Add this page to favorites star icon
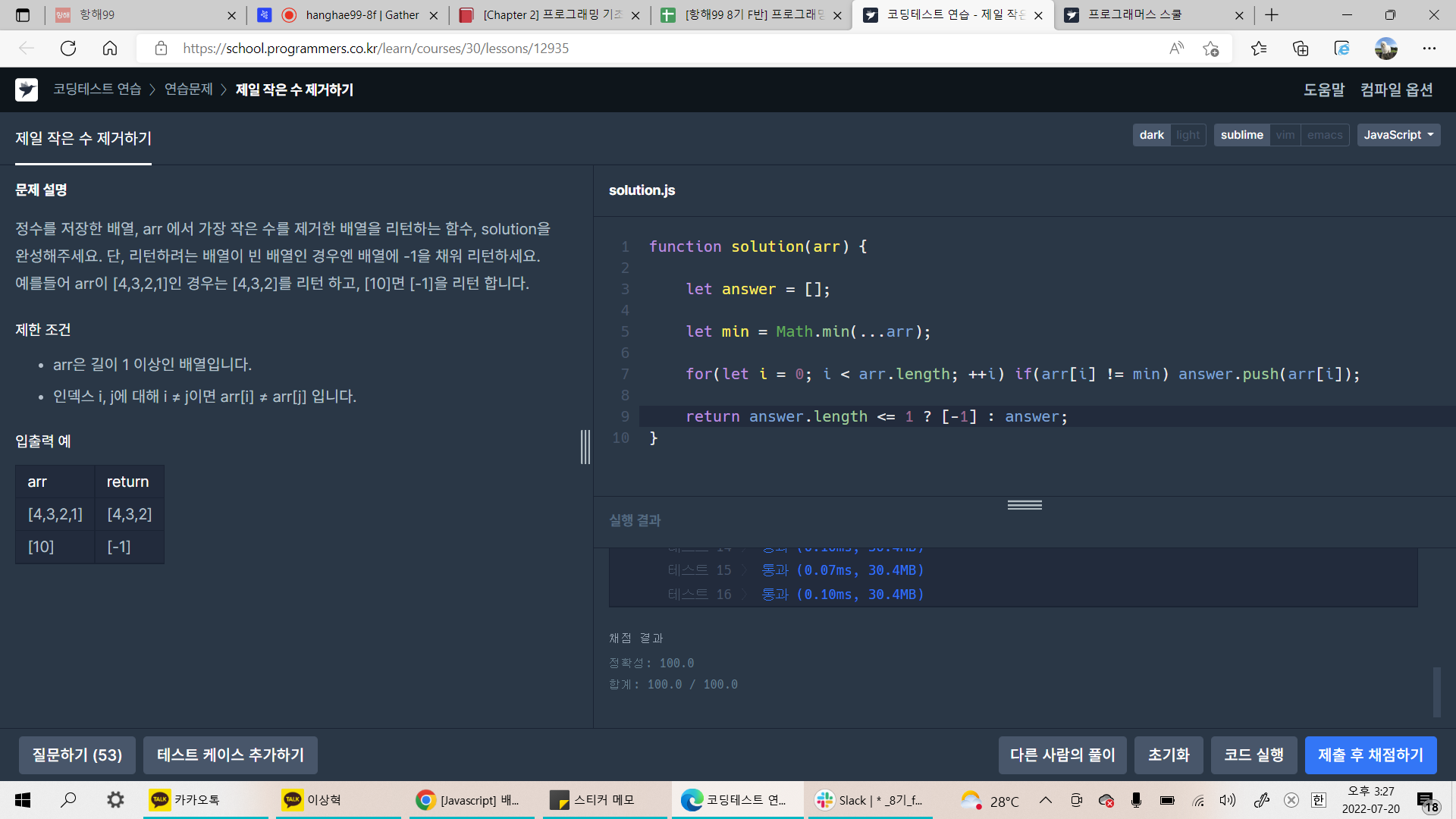Image resolution: width=1456 pixels, height=819 pixels. coord(1210,49)
